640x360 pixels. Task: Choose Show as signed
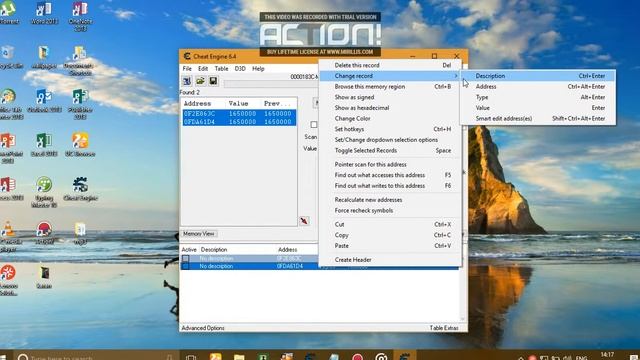(390, 97)
